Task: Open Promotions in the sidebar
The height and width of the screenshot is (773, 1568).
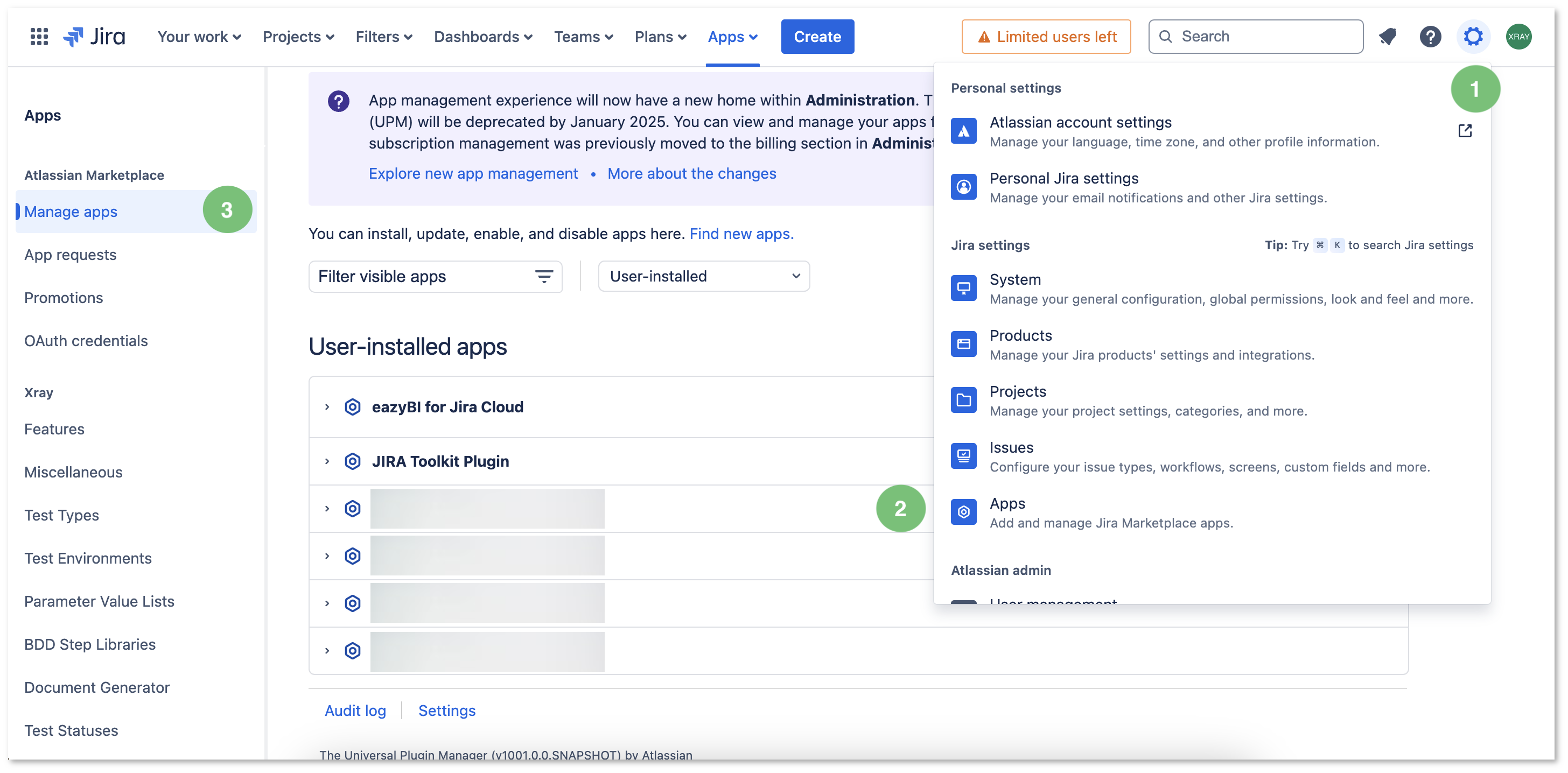Action: (x=64, y=298)
